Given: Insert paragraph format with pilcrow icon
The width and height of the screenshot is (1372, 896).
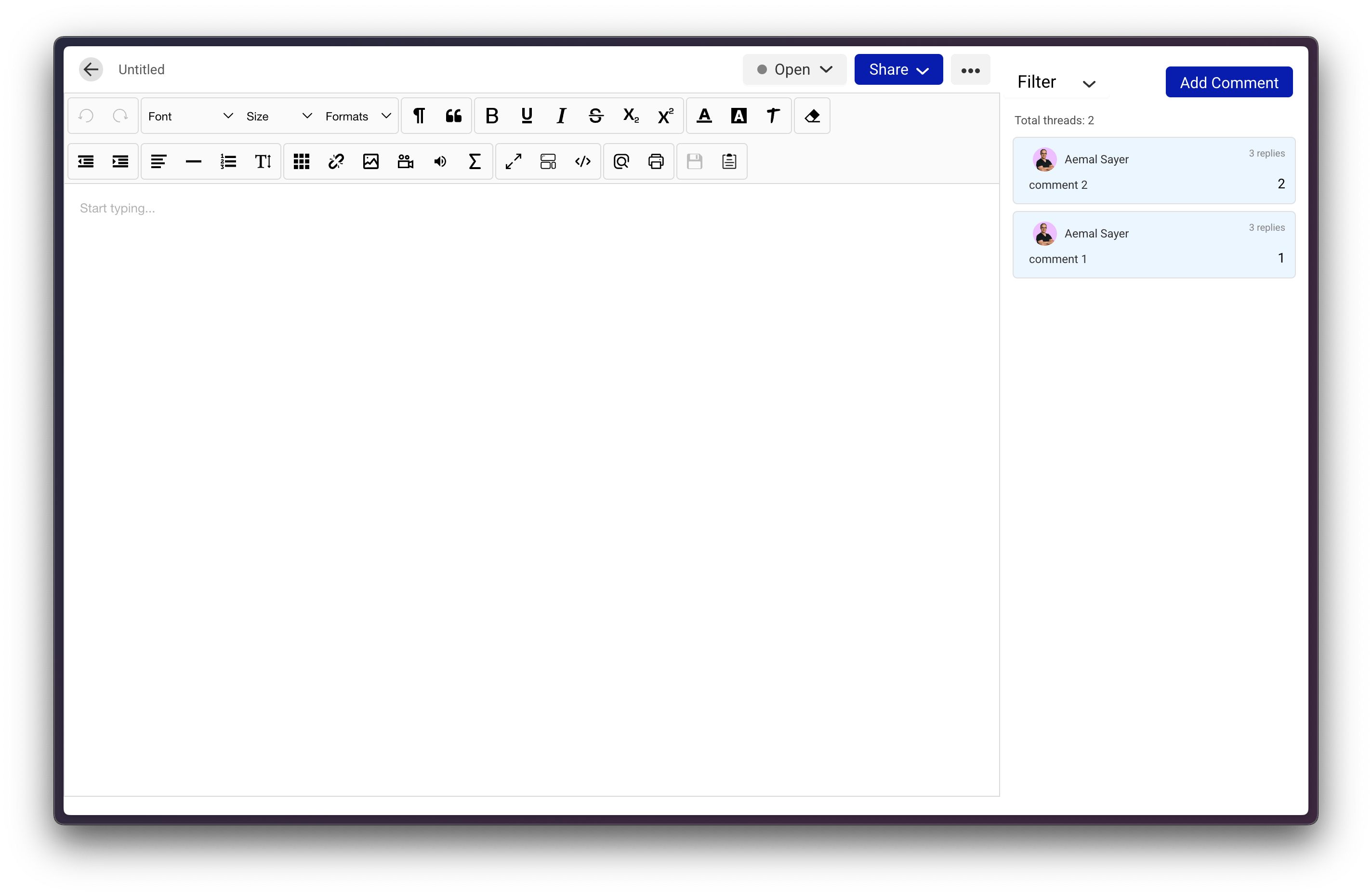Looking at the screenshot, I should point(419,117).
